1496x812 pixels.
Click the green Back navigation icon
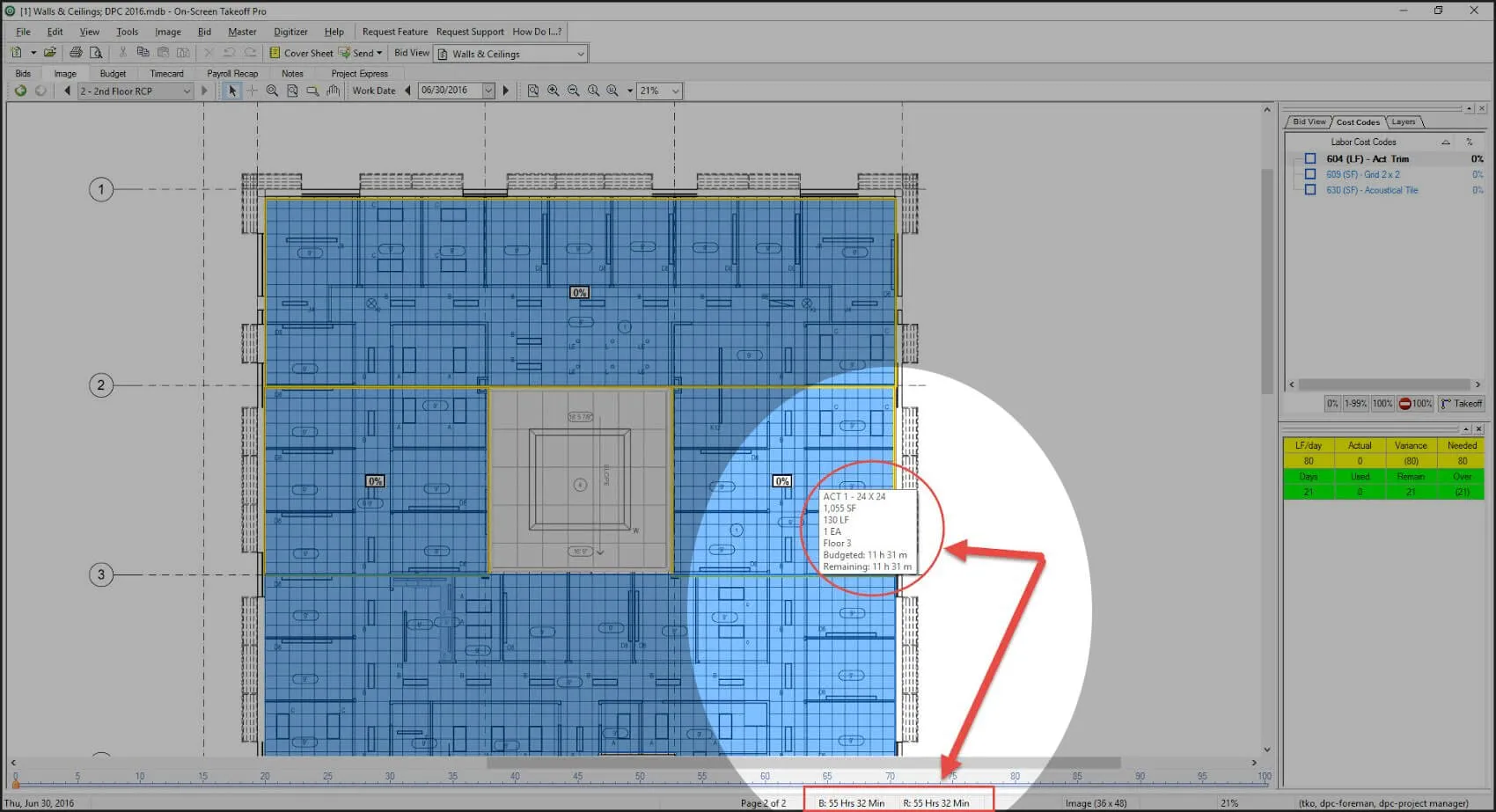20,91
